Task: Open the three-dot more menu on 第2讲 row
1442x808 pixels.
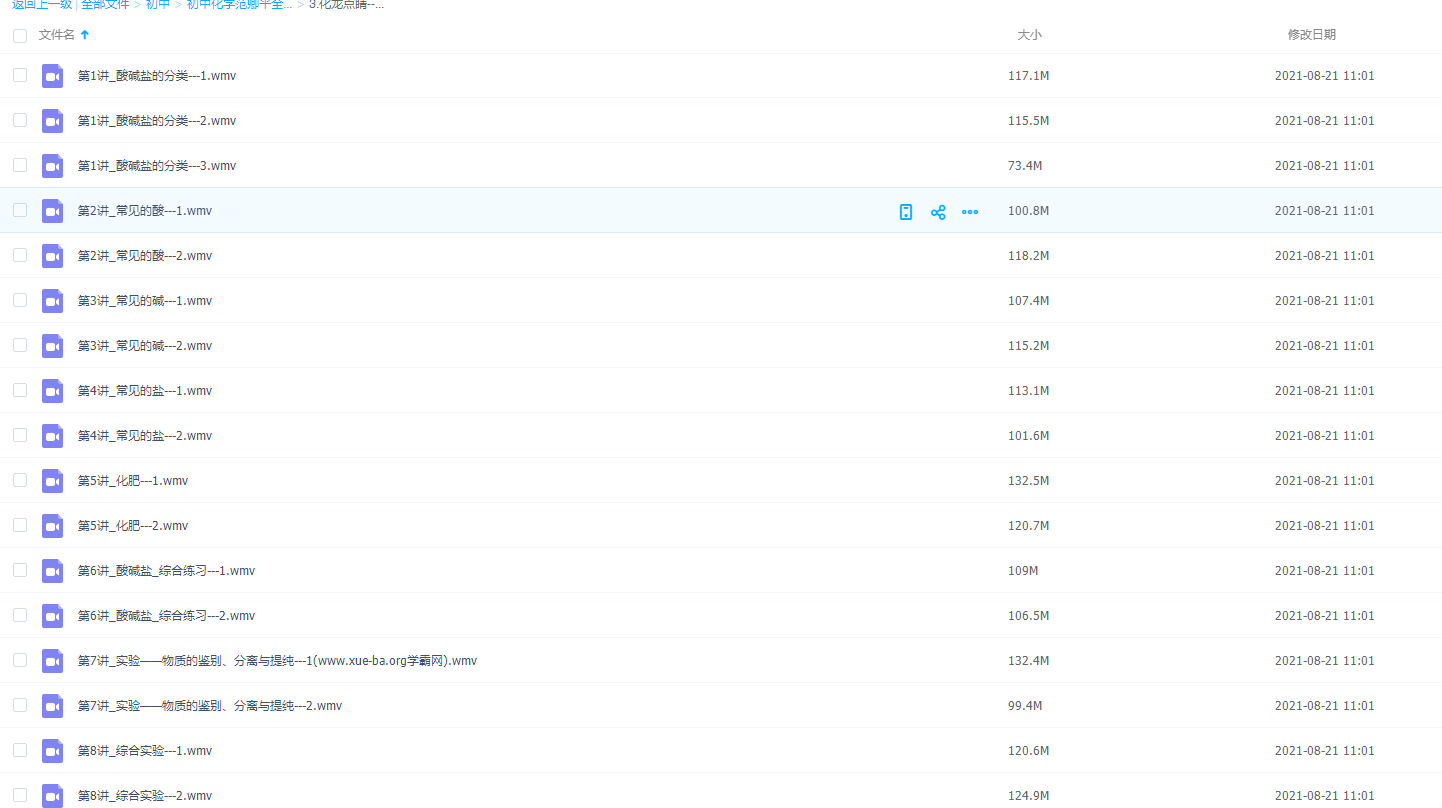Action: pyautogui.click(x=970, y=212)
